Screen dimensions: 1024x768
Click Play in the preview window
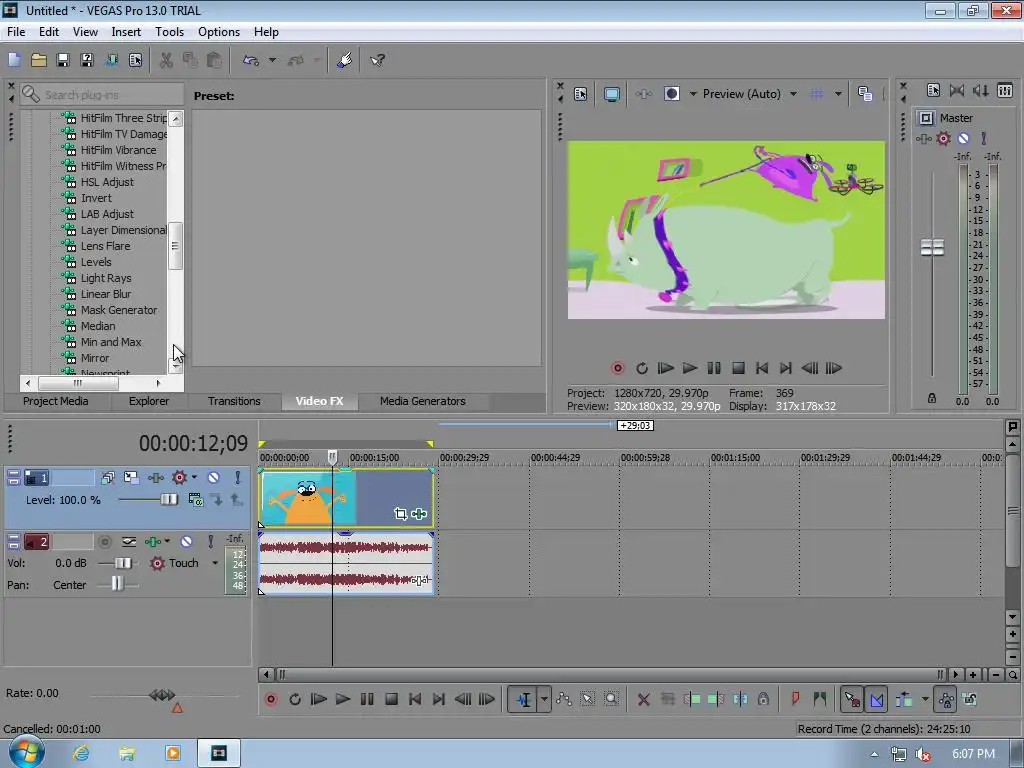coord(690,368)
